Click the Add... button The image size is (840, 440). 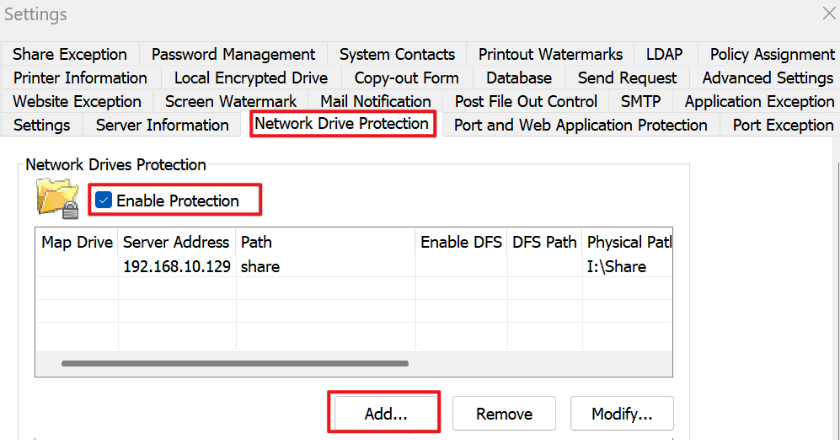(x=386, y=413)
